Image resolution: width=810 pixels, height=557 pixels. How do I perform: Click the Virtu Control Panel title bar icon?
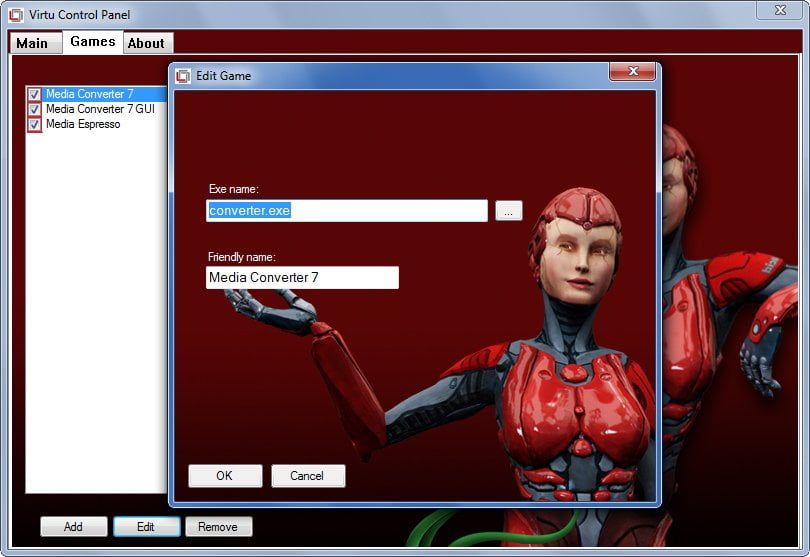[x=15, y=15]
